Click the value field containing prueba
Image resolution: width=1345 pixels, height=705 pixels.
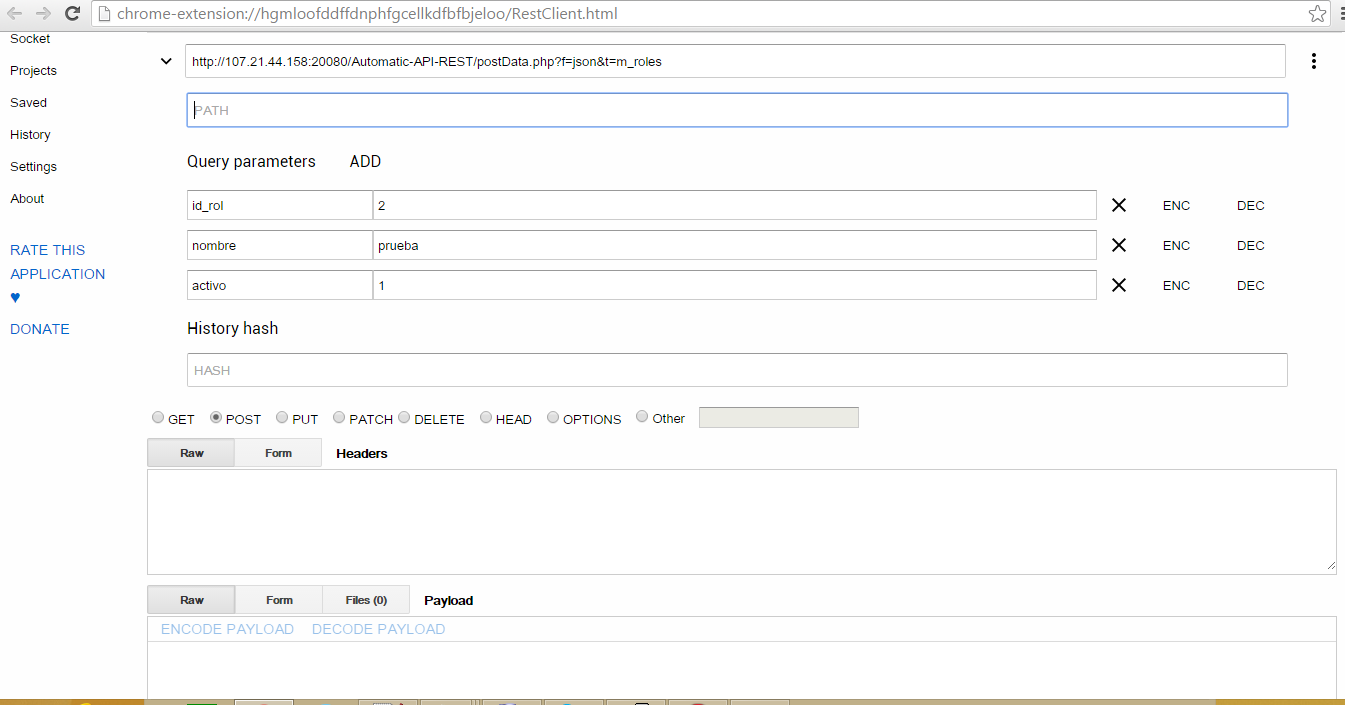click(735, 245)
